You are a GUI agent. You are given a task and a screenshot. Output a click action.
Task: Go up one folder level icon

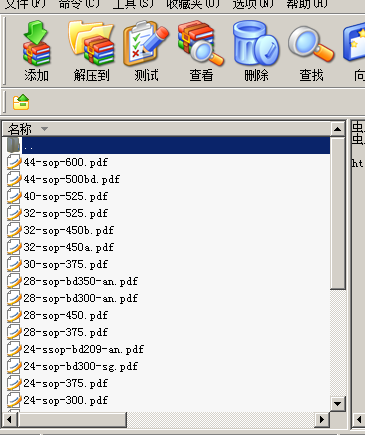pos(21,102)
